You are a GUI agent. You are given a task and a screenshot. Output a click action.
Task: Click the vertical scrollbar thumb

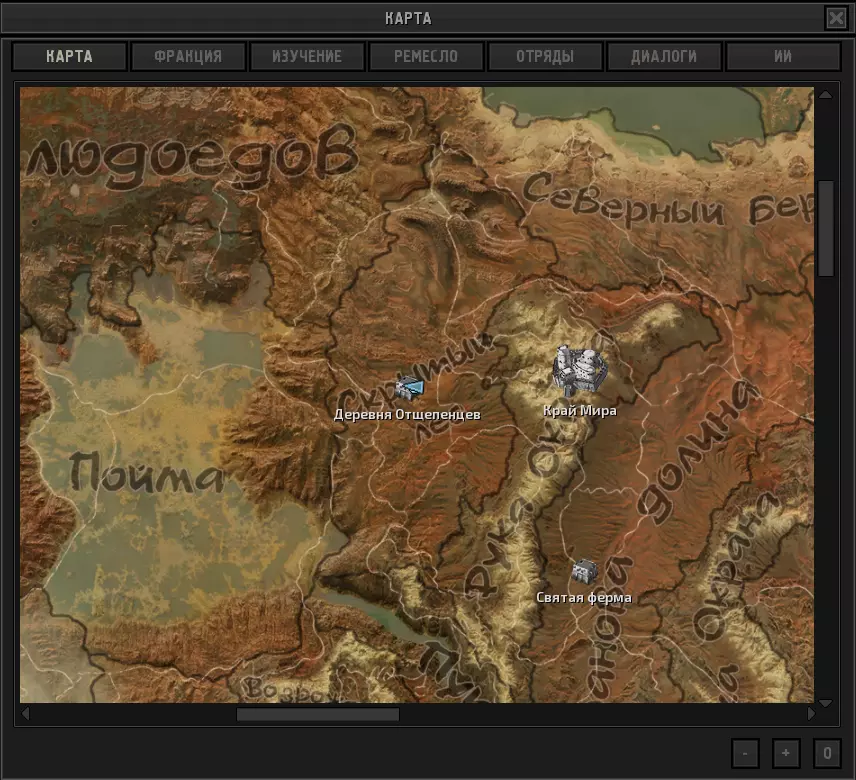826,229
